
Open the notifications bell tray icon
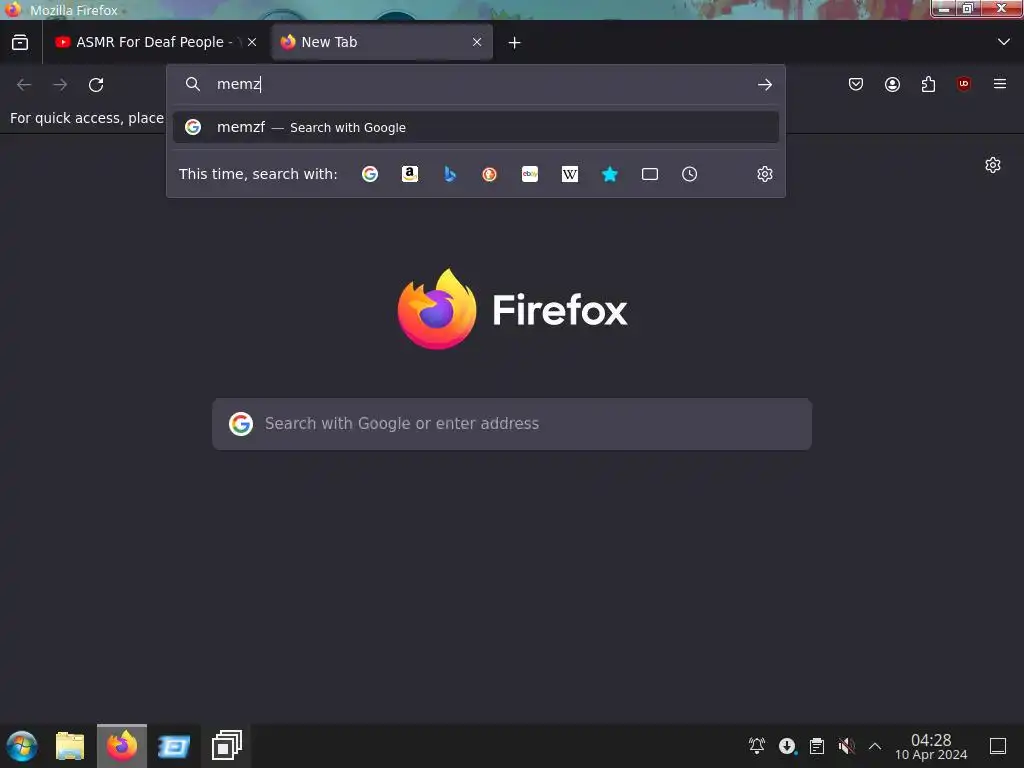point(757,746)
